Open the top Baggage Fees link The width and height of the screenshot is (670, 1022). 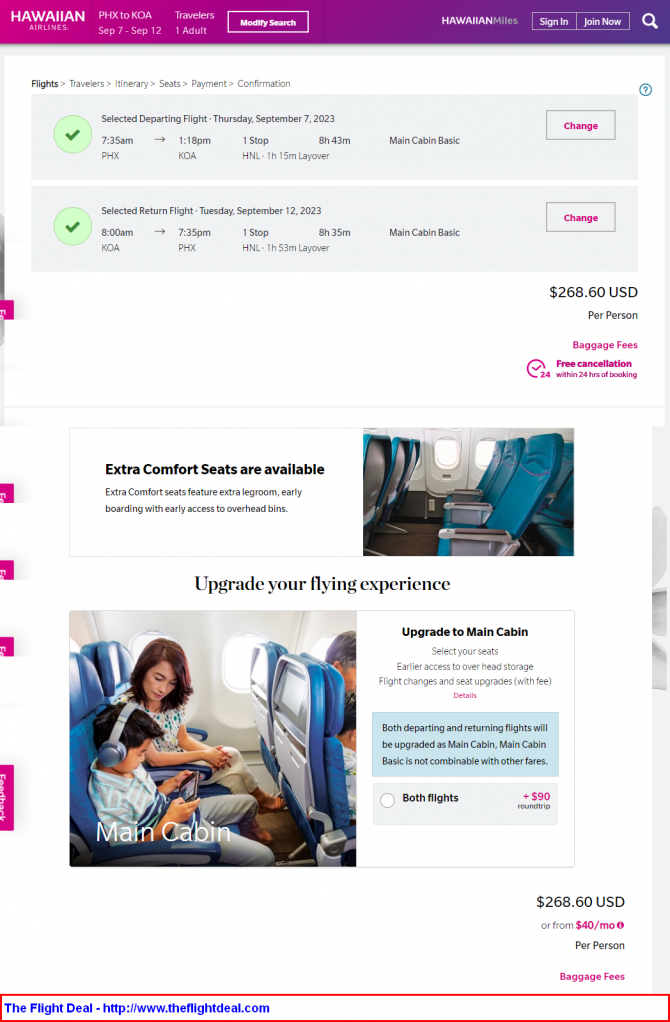point(605,345)
